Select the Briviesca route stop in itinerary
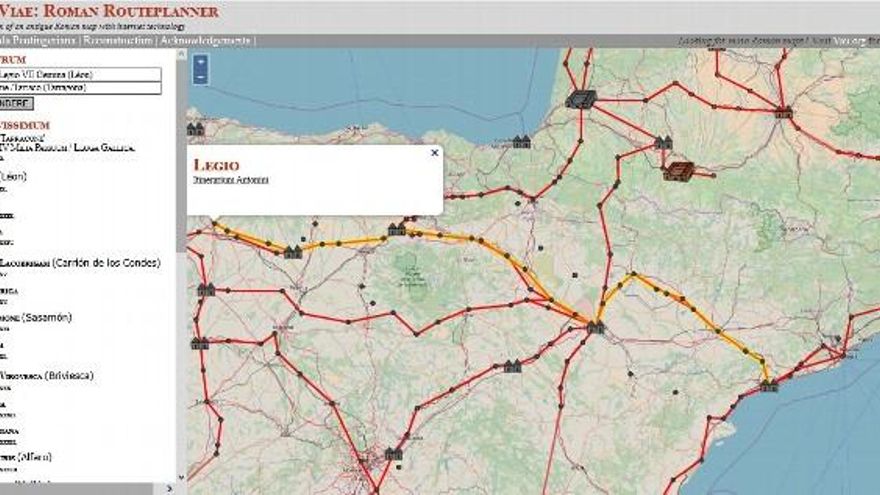This screenshot has width=880, height=495. tap(47, 375)
